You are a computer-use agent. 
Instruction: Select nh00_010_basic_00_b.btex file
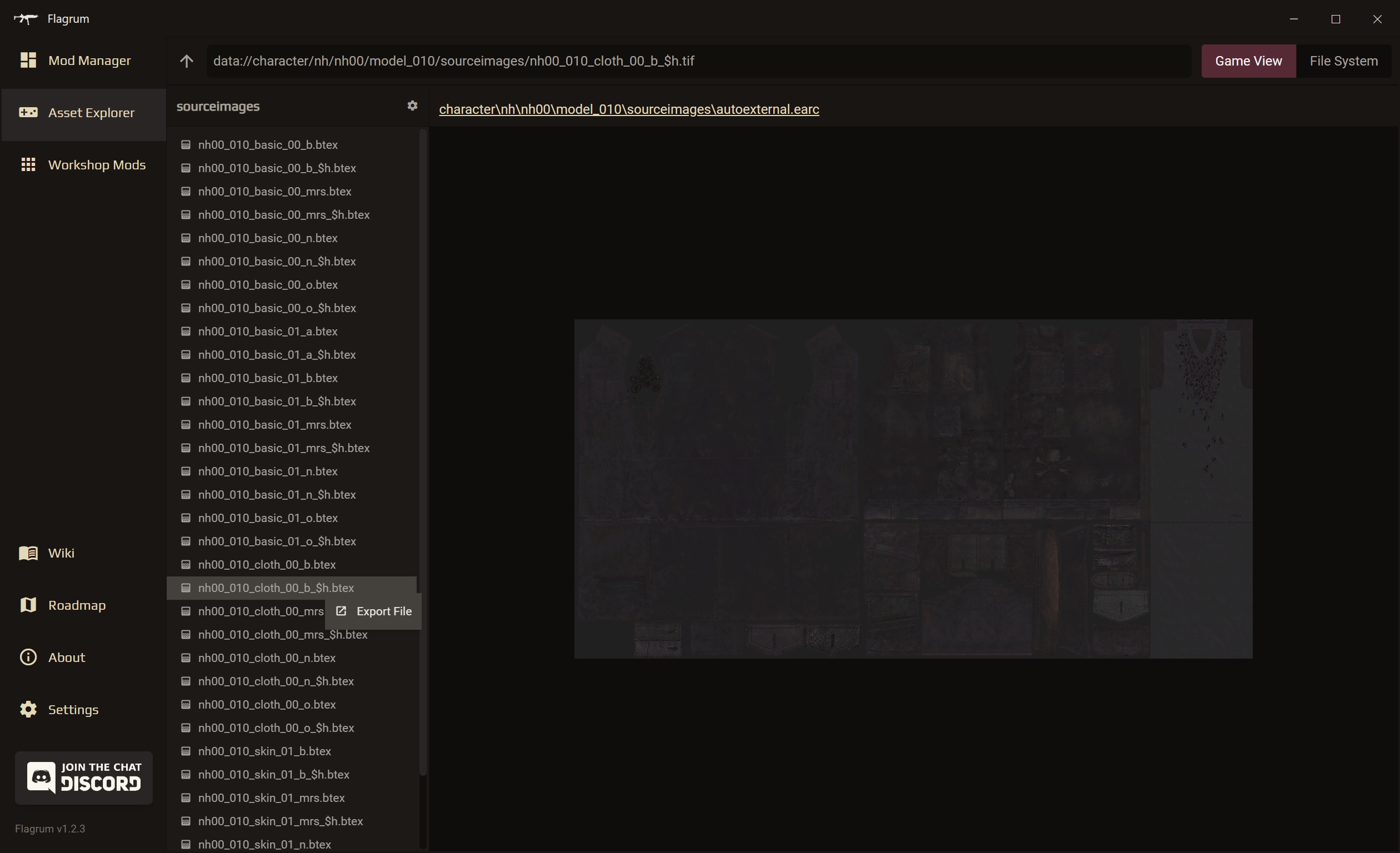pos(268,145)
